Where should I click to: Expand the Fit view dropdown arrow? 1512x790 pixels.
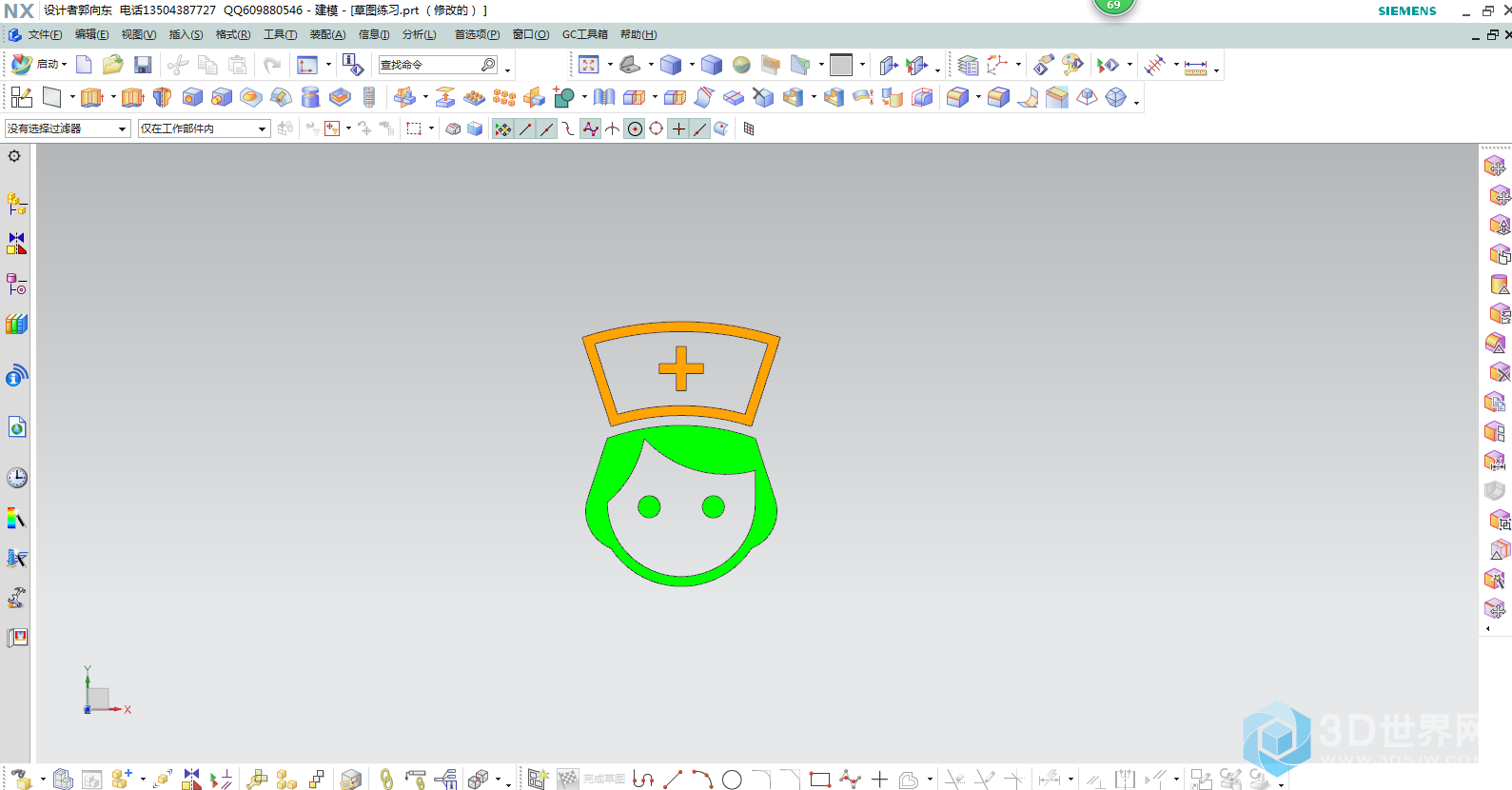click(610, 65)
